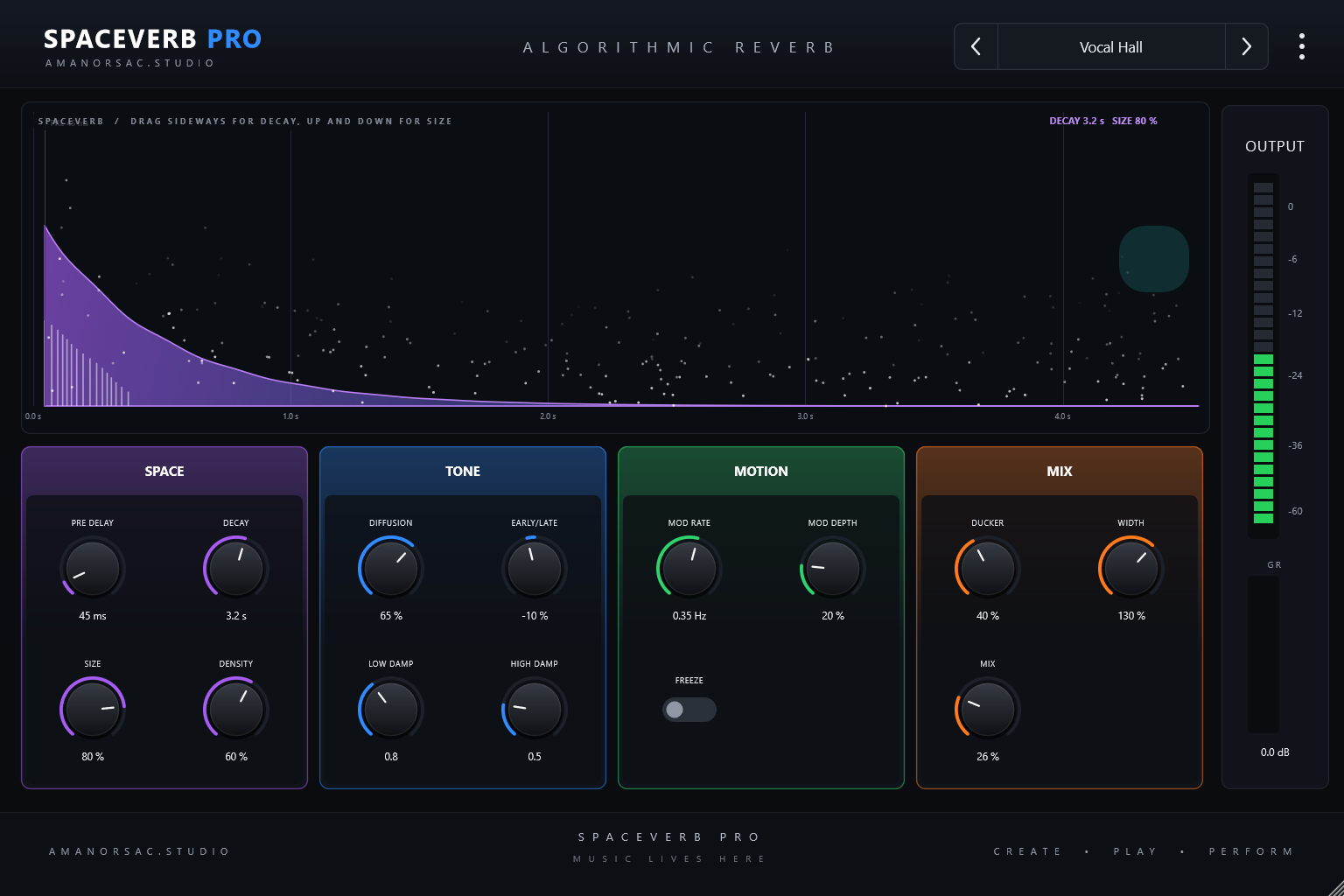Click the Width knob
This screenshot has width=1344, height=896.
1131,568
